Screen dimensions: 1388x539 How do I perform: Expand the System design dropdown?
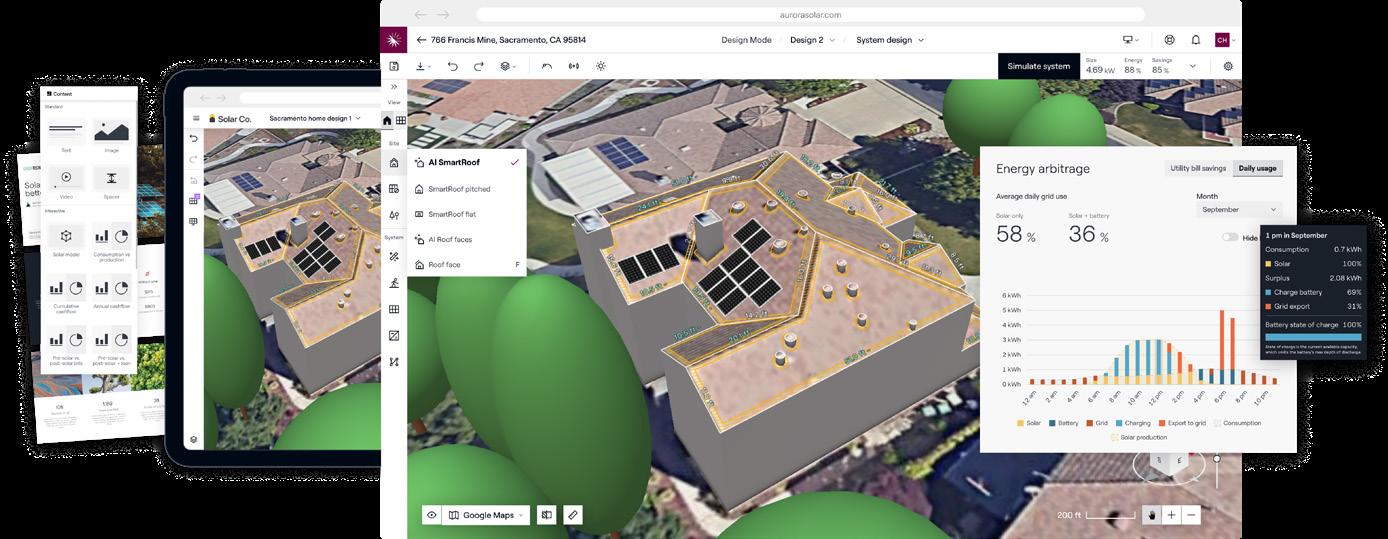click(890, 40)
